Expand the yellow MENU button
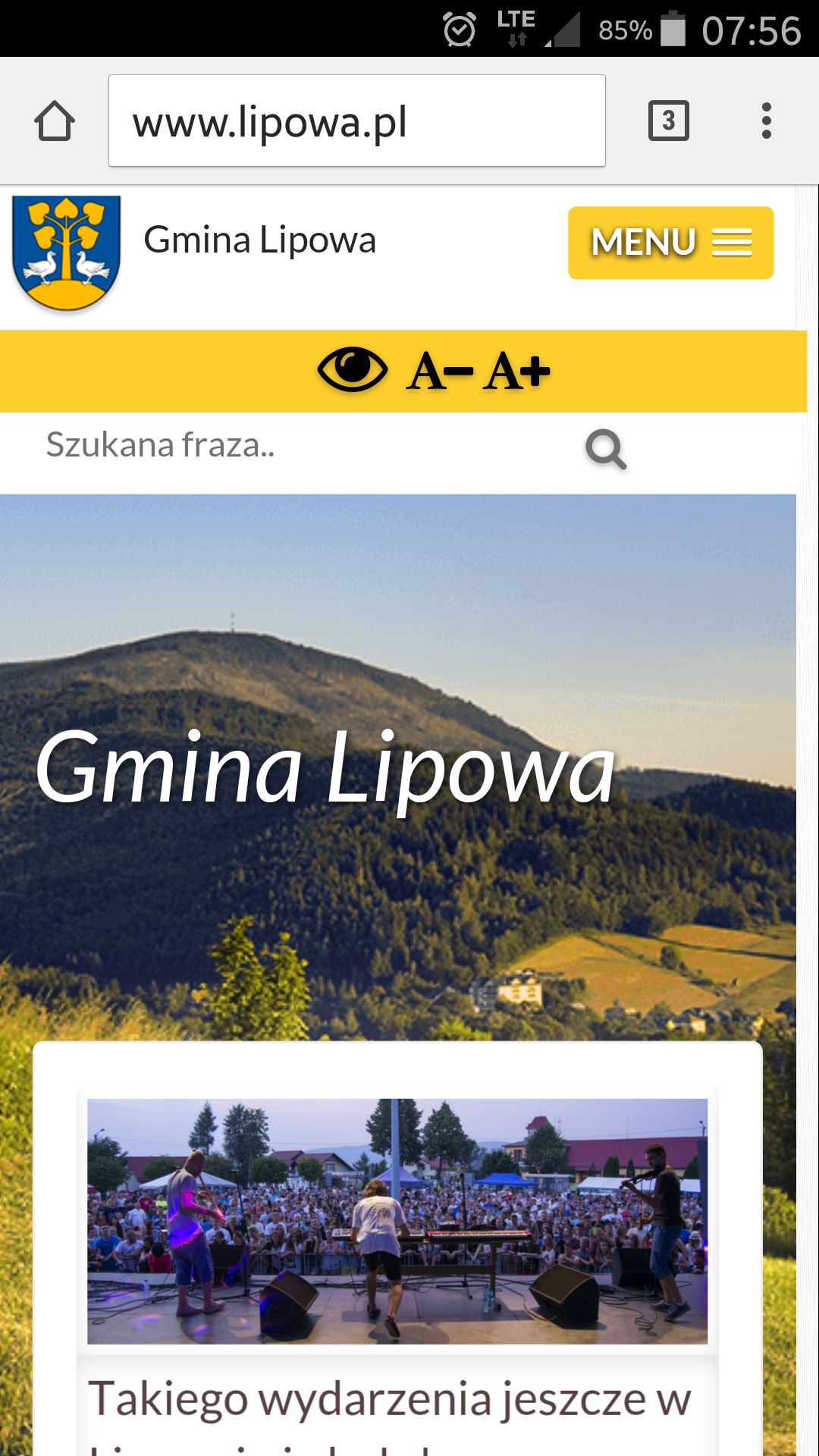 [x=670, y=243]
